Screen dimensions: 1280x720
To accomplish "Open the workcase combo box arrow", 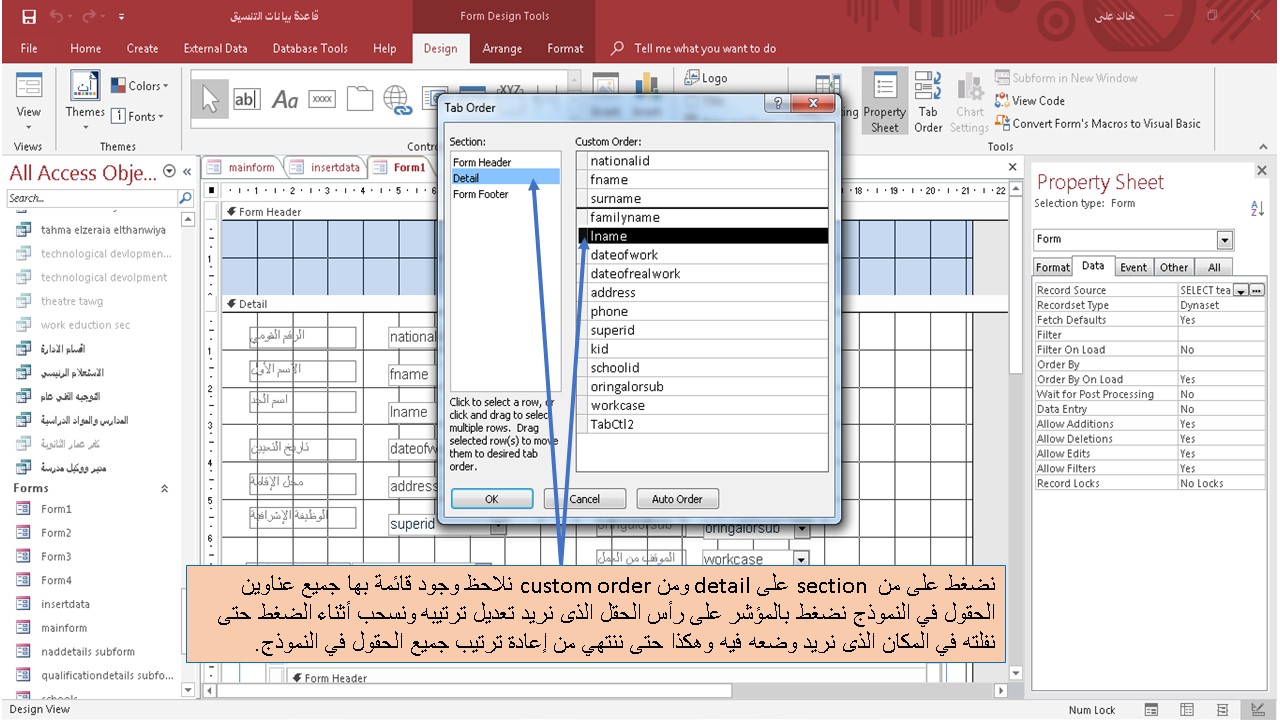I will [x=802, y=559].
